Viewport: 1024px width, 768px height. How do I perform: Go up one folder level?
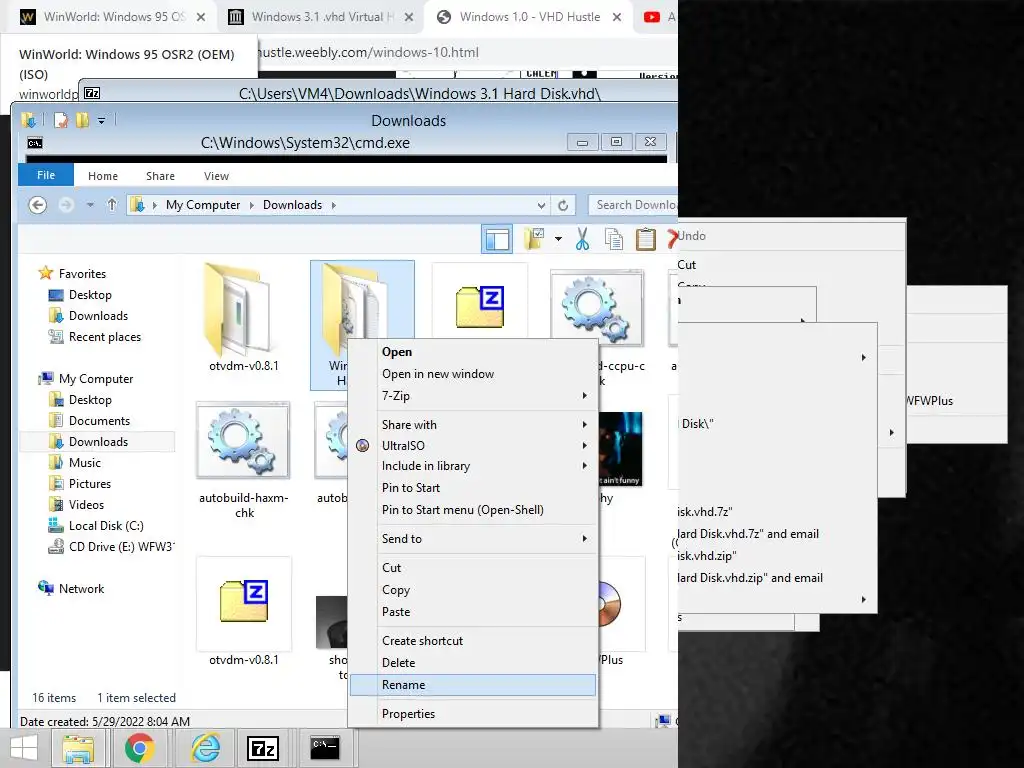tap(112, 205)
